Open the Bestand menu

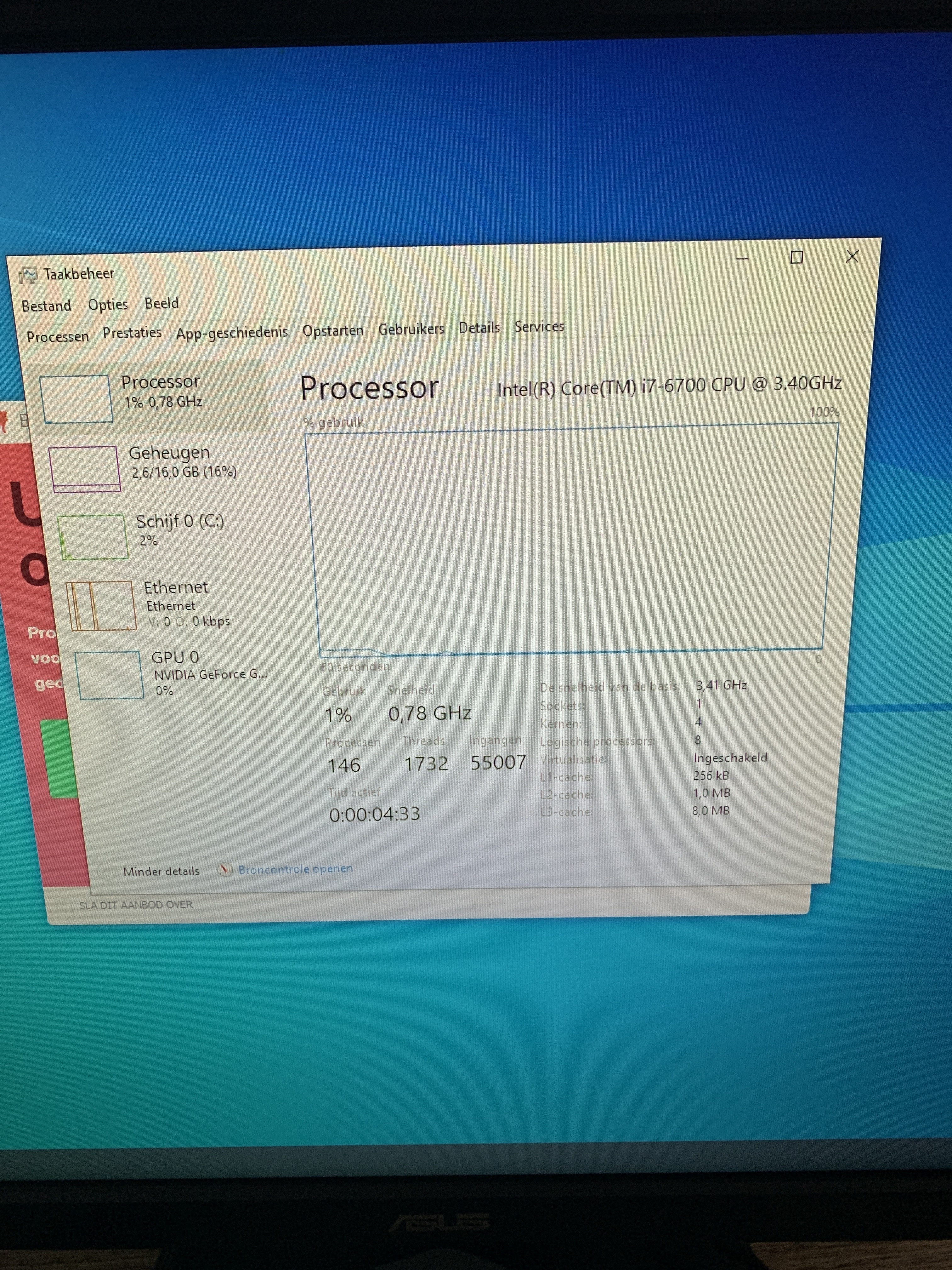point(47,306)
